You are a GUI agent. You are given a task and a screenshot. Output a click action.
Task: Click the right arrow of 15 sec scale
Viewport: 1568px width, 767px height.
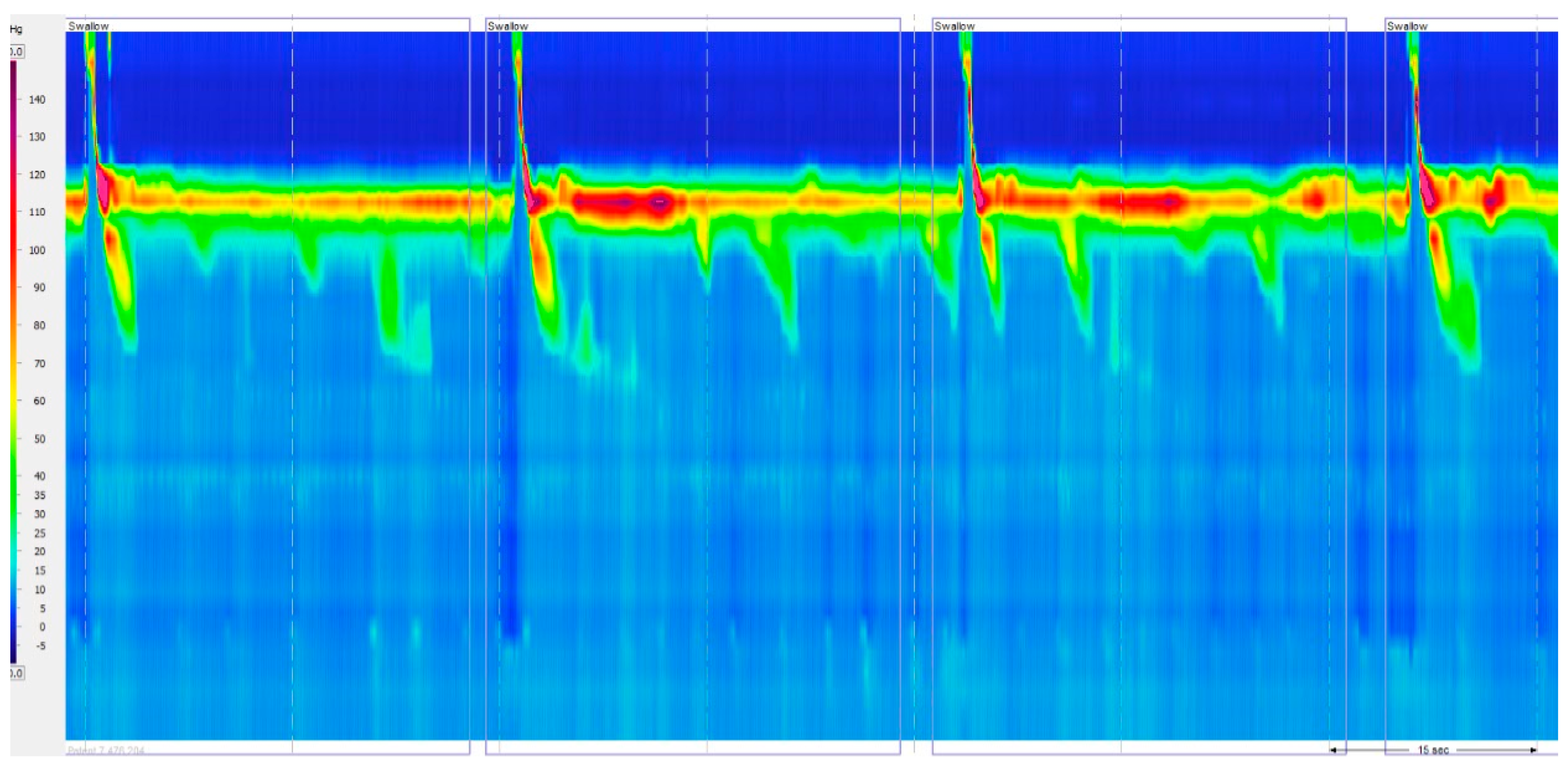coord(1533,750)
